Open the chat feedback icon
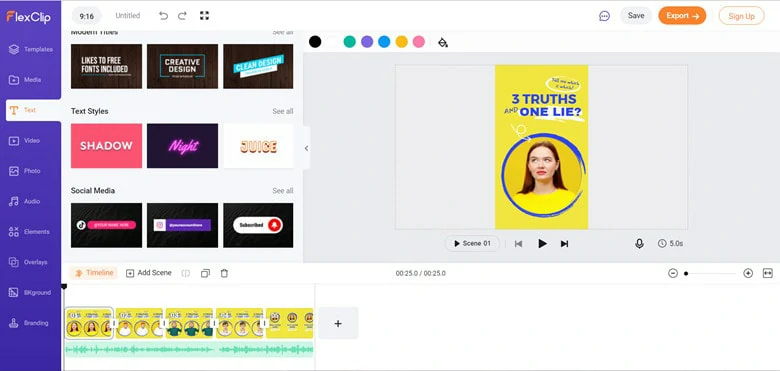The image size is (780, 371). click(x=604, y=16)
